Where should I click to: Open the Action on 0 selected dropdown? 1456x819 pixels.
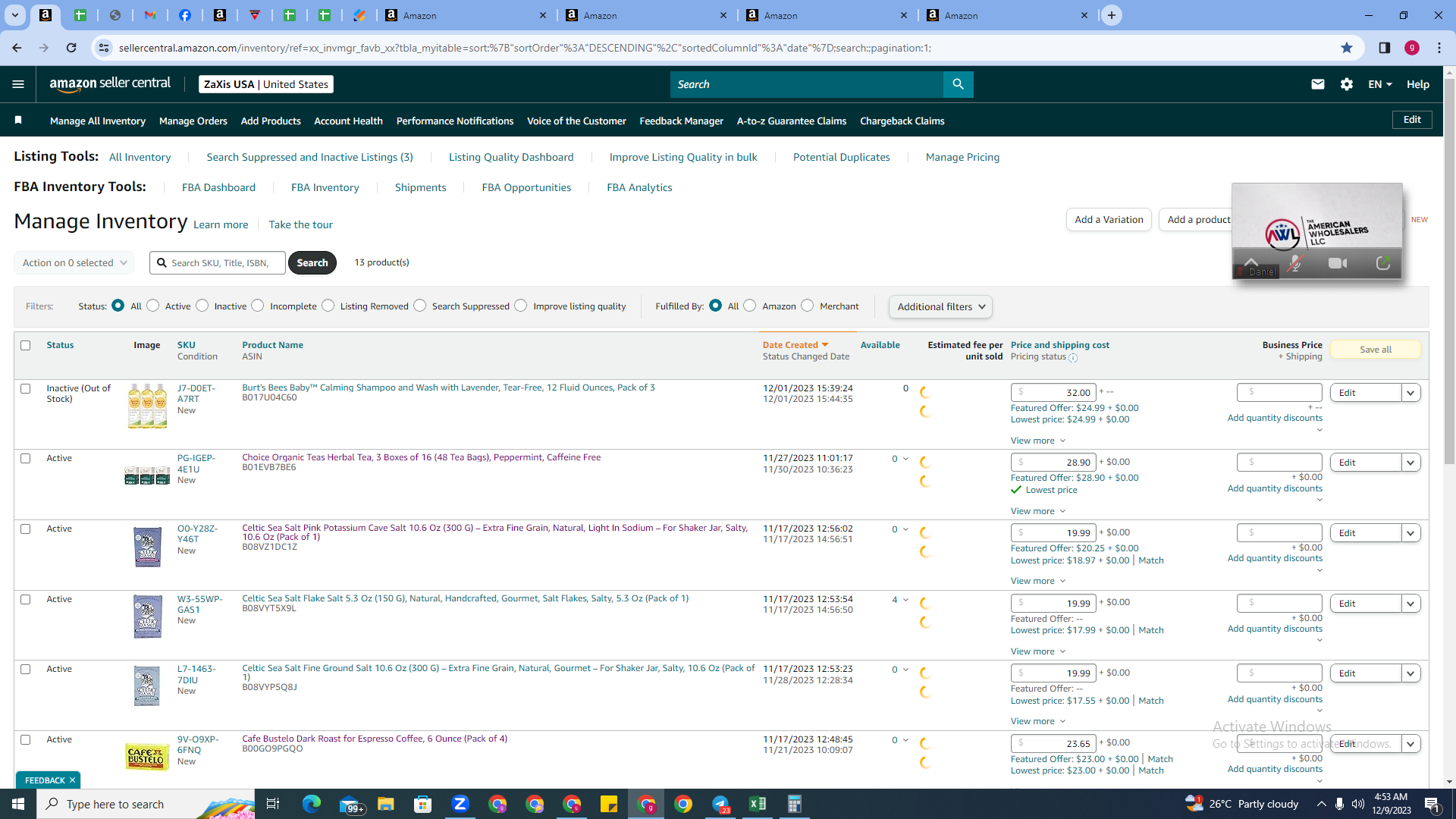pyautogui.click(x=74, y=263)
